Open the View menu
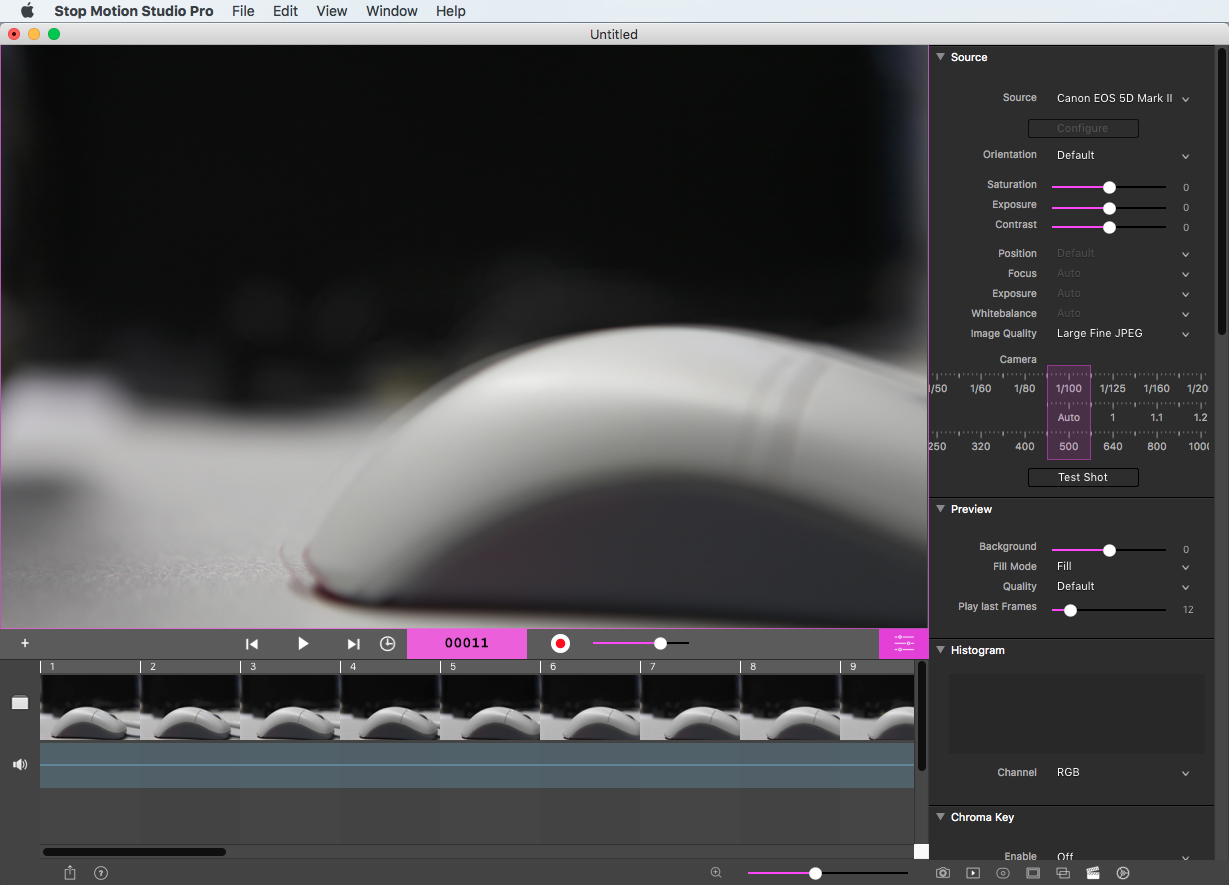The width and height of the screenshot is (1229, 885). click(x=332, y=11)
